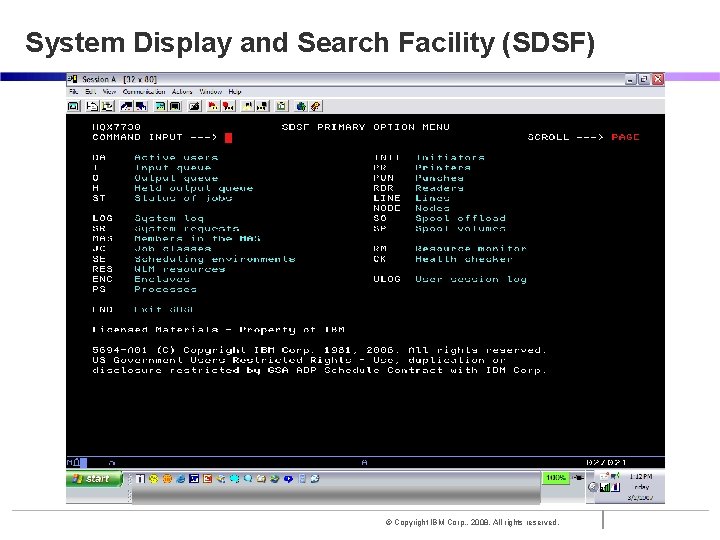Image resolution: width=720 pixels, height=540 pixels.
Task: Click the orange globe quick launch icon
Action: click(167, 479)
